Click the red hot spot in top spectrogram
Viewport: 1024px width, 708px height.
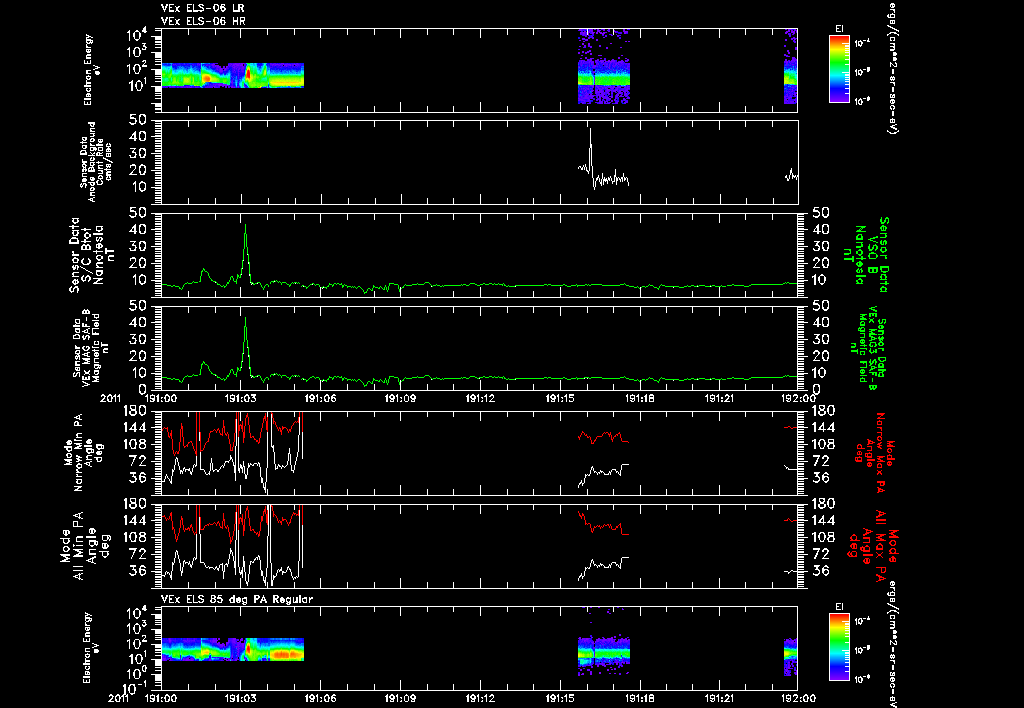click(248, 75)
